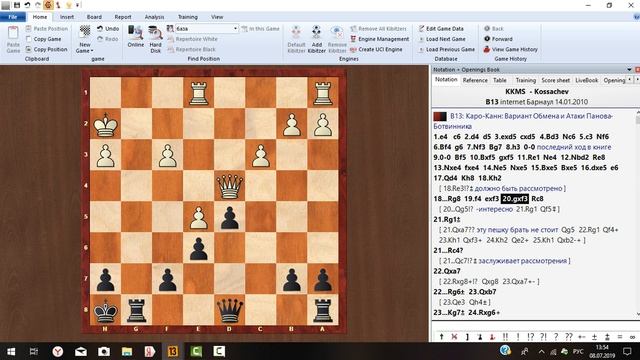640x360 pixels.
Task: Insert the +- winning evaluation symbol
Action: [582, 337]
